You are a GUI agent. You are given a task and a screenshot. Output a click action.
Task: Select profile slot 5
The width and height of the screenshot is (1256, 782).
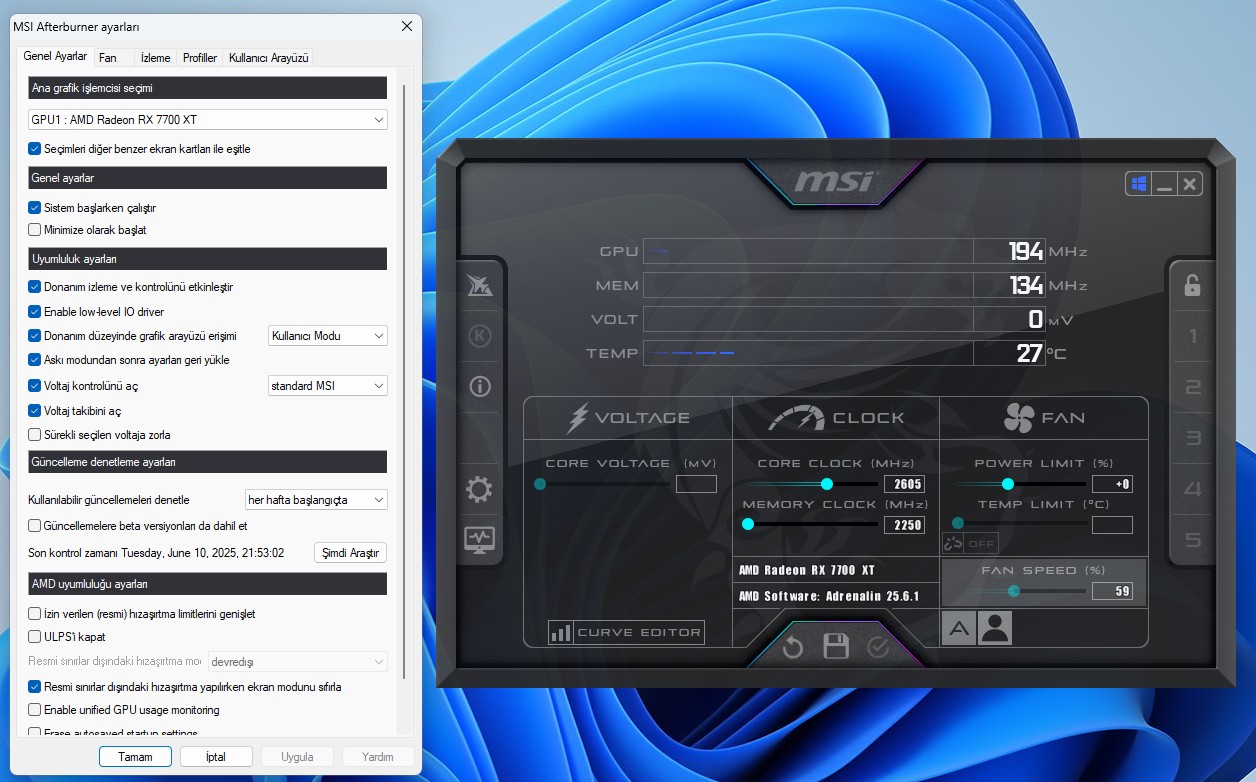[x=1192, y=540]
